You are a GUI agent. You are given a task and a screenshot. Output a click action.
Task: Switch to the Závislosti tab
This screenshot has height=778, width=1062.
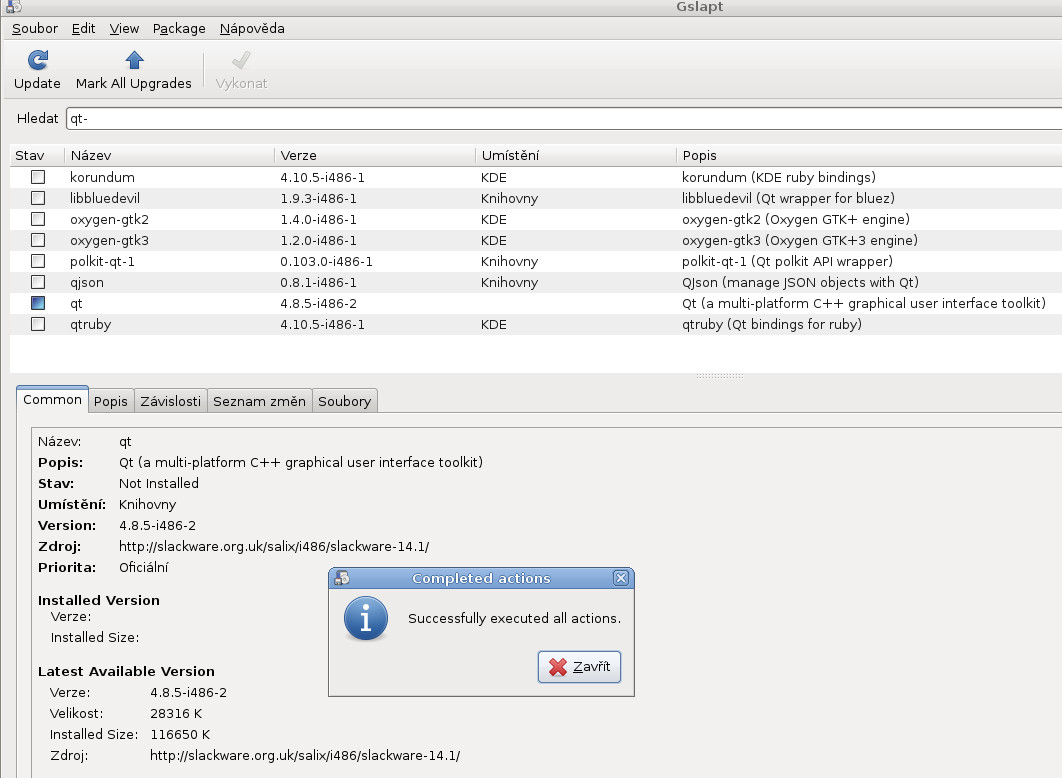click(170, 401)
